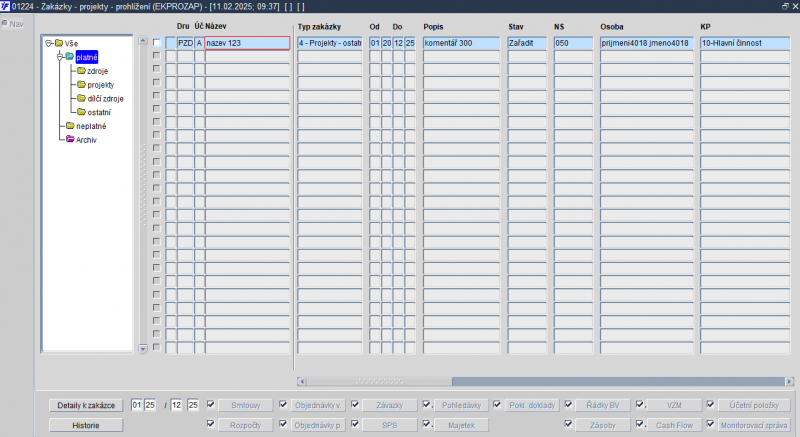Image resolution: width=800 pixels, height=437 pixels.
Task: Toggle the checkbox beside Objednávky p.
Action: point(283,424)
